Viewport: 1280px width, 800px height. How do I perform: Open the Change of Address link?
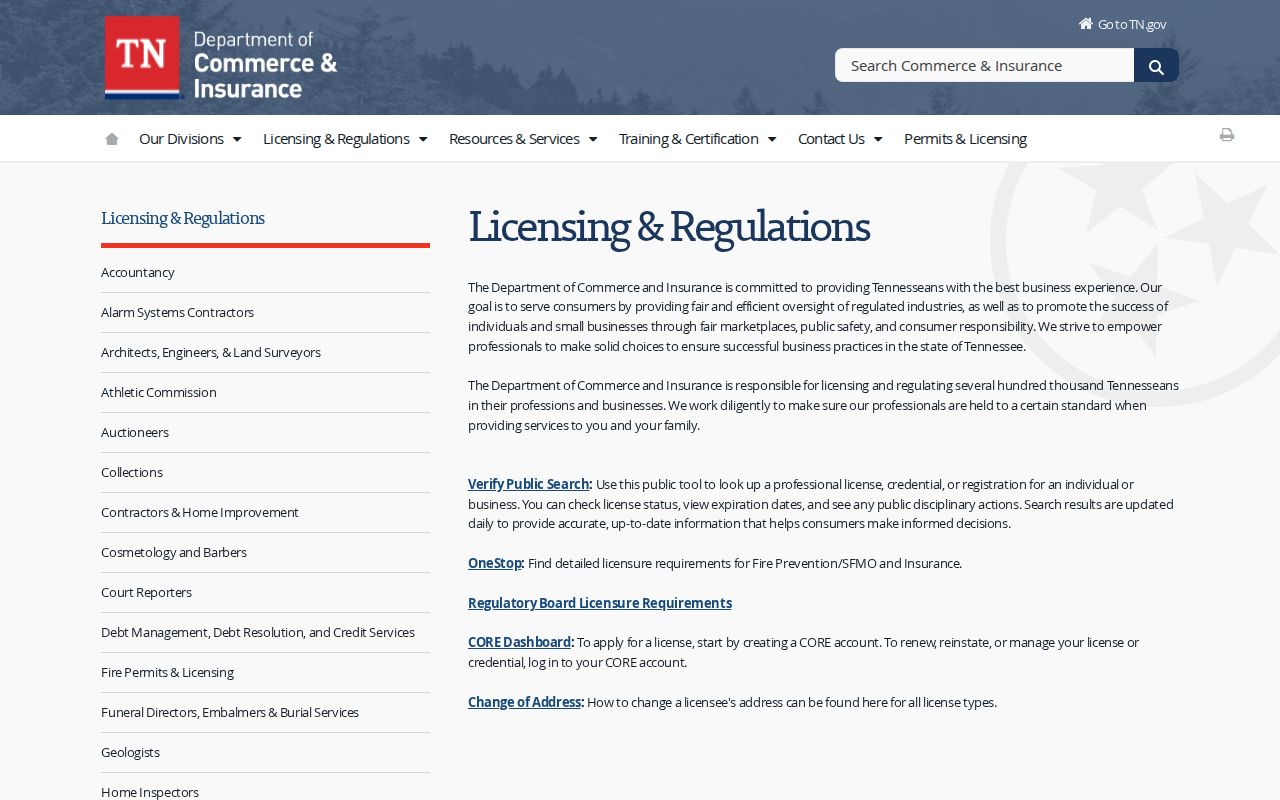coord(524,702)
